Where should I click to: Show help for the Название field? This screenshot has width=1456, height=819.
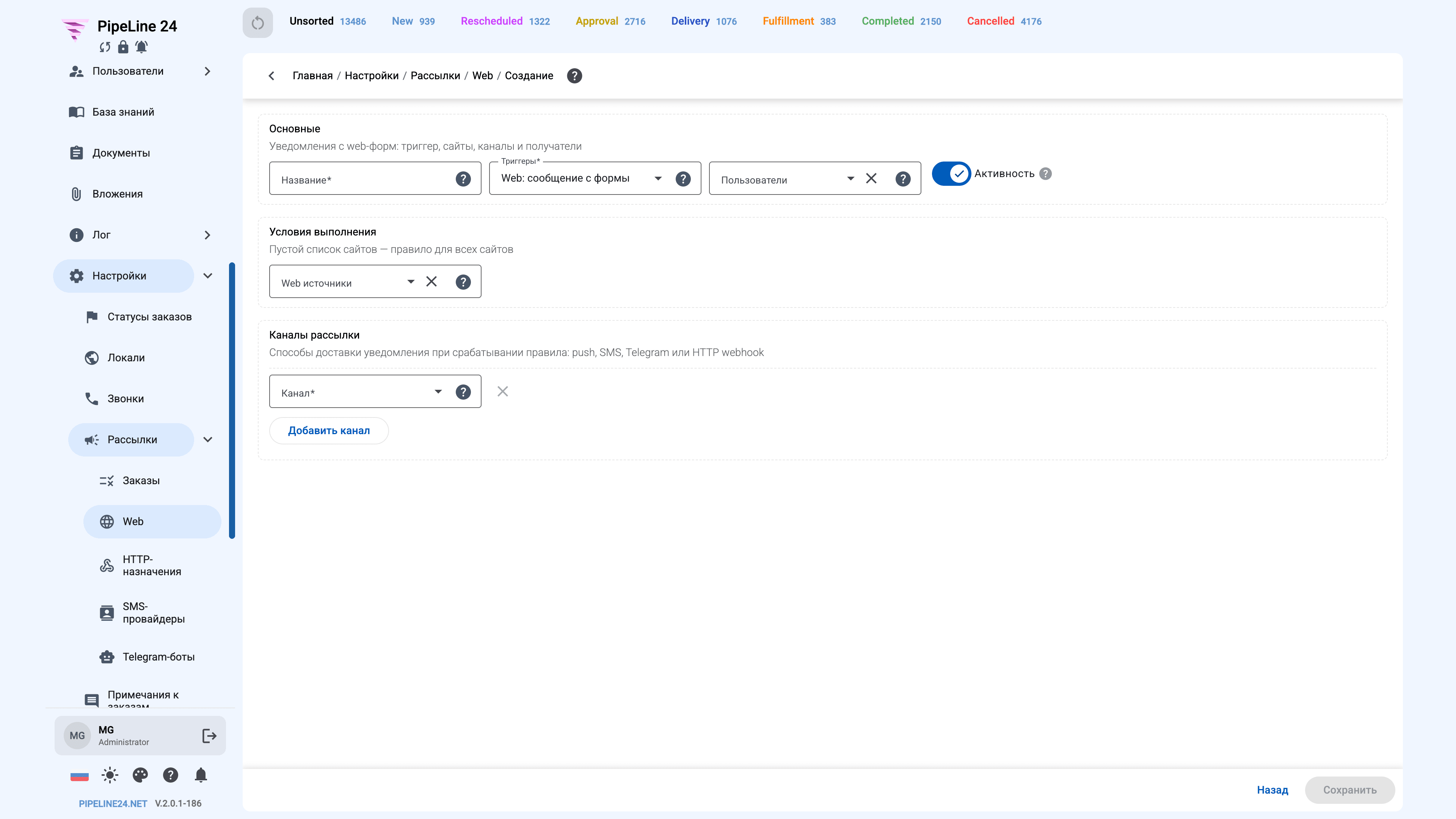[463, 179]
